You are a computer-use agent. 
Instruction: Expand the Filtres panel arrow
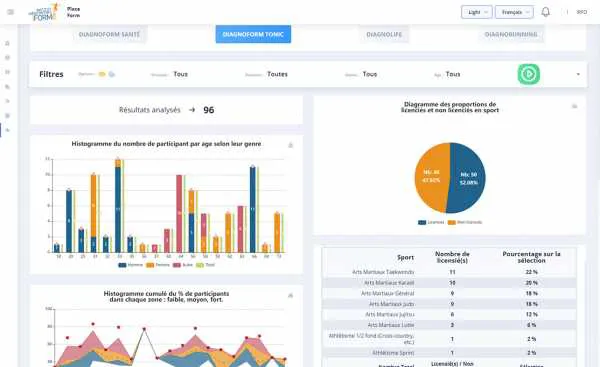(578, 74)
